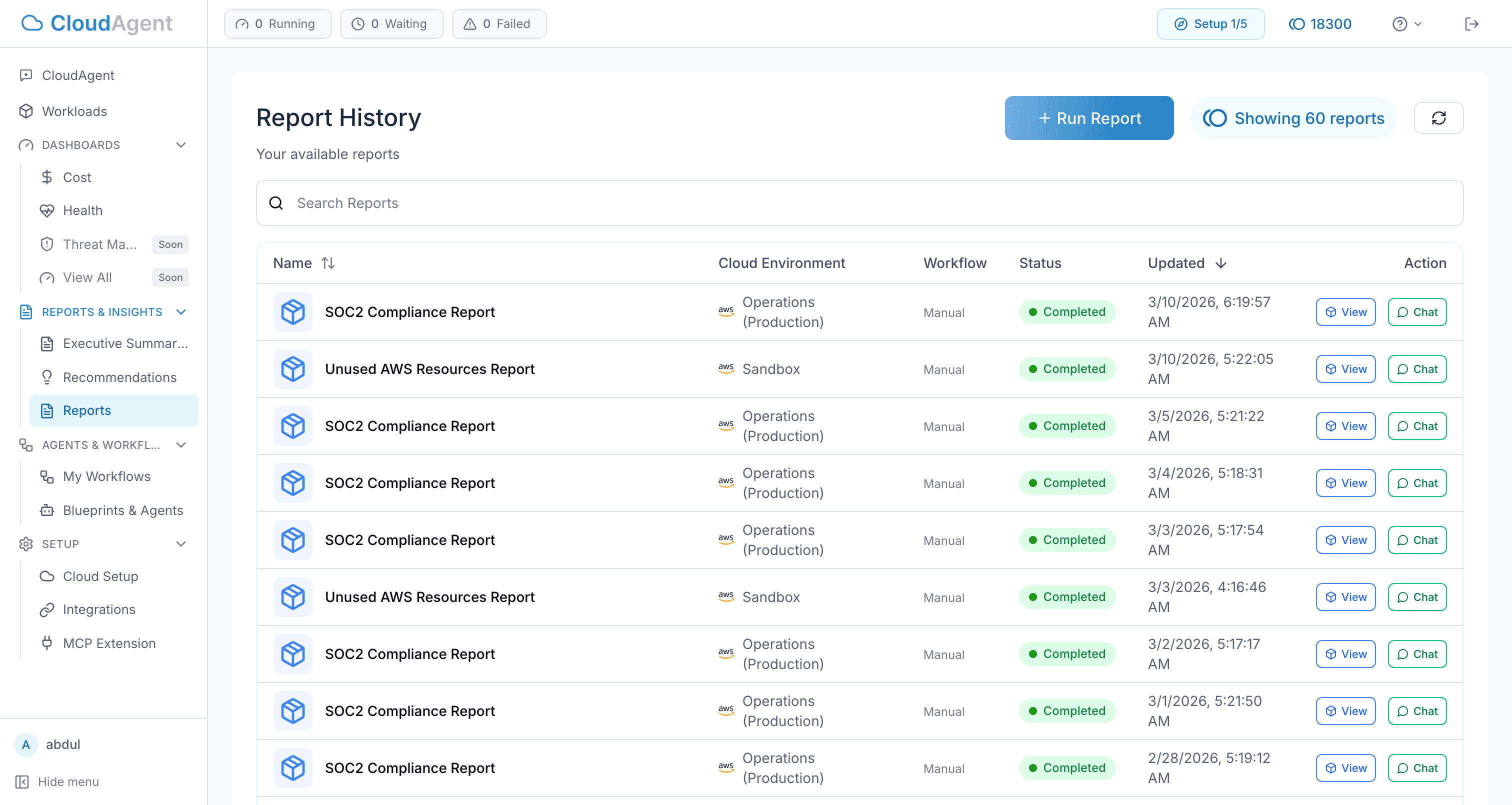This screenshot has height=805, width=1512.
Task: Toggle the Name column sort order
Action: click(328, 263)
